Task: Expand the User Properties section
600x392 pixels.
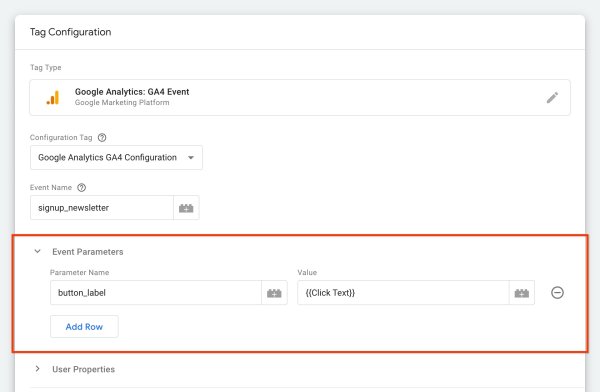Action: coord(38,369)
